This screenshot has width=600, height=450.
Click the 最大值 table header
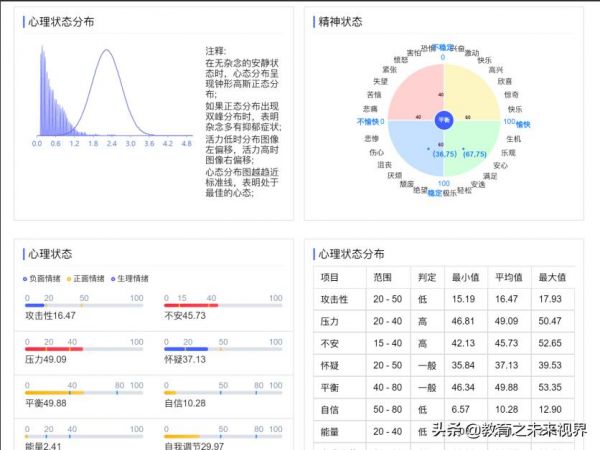tap(552, 277)
